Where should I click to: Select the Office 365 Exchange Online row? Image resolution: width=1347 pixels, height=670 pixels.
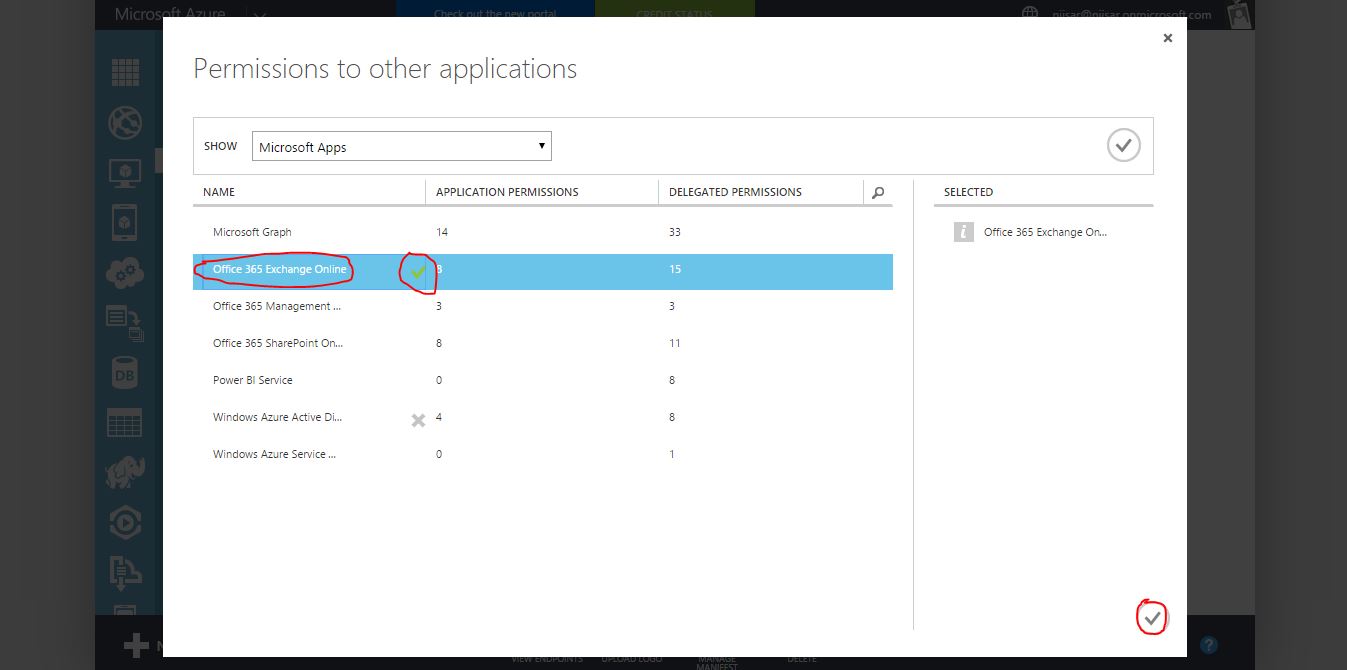pos(543,270)
